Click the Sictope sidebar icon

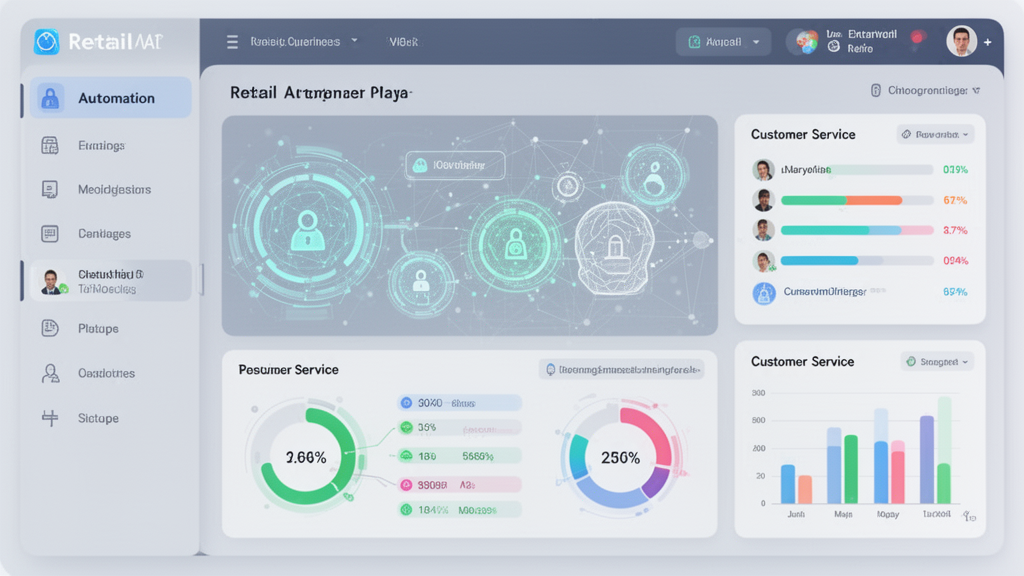tap(50, 418)
